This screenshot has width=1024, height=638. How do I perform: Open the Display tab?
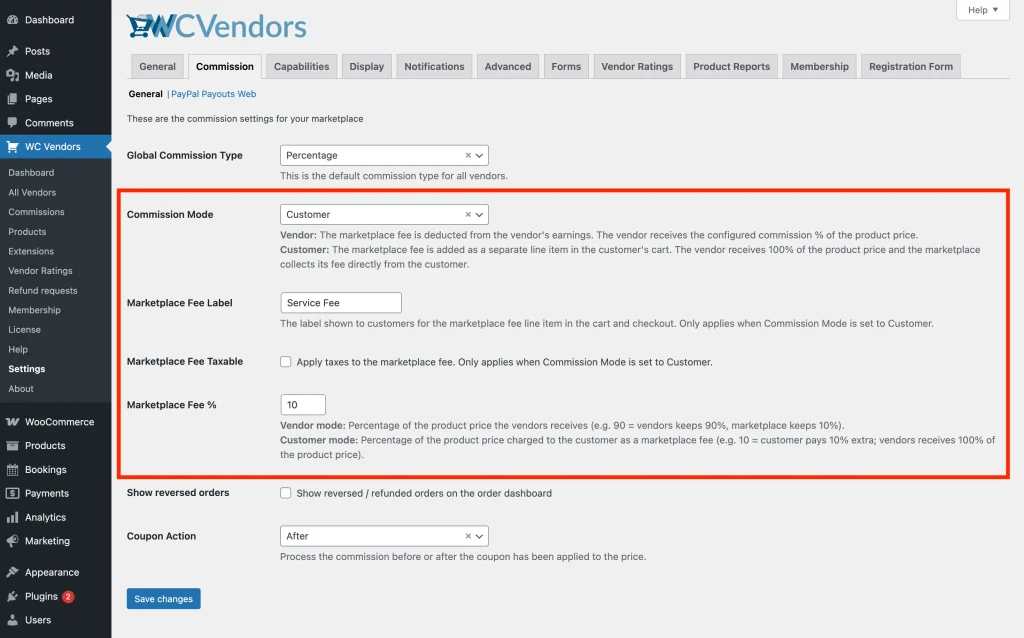[x=366, y=67]
